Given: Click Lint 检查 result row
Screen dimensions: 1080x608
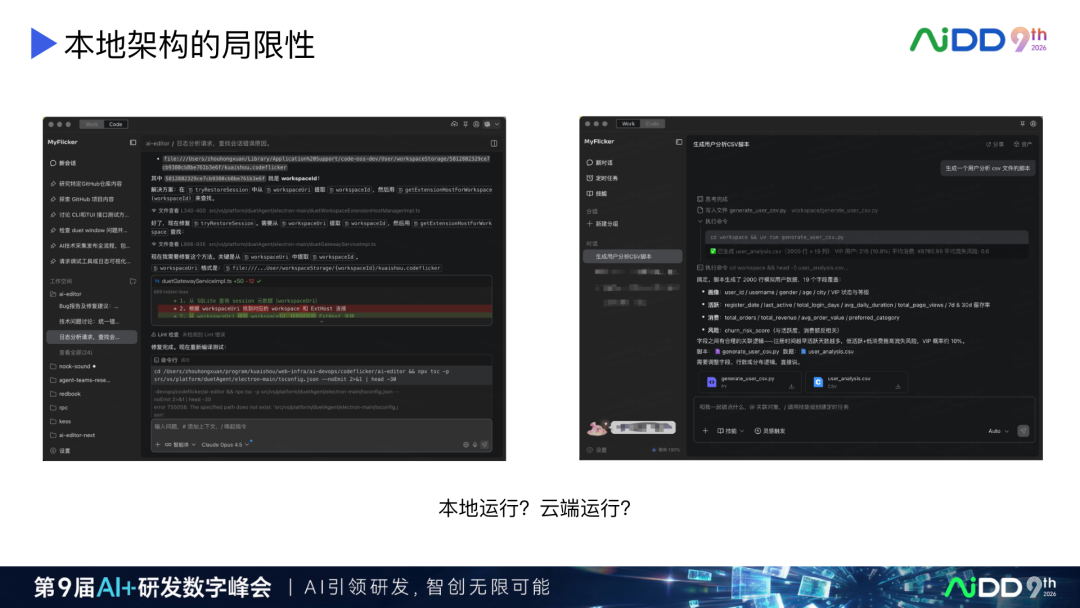Looking at the screenshot, I should (189, 335).
